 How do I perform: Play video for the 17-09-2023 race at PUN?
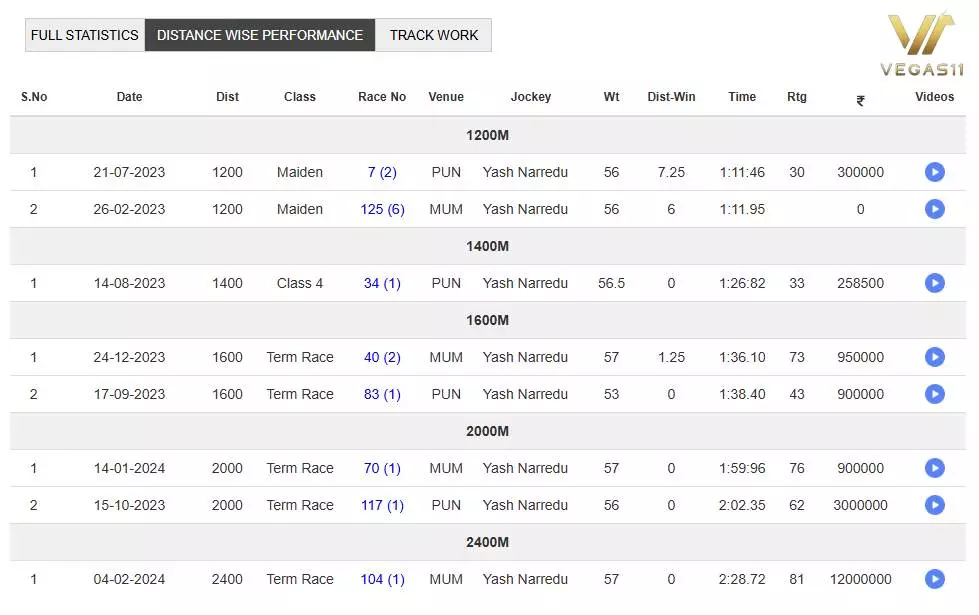click(x=935, y=394)
